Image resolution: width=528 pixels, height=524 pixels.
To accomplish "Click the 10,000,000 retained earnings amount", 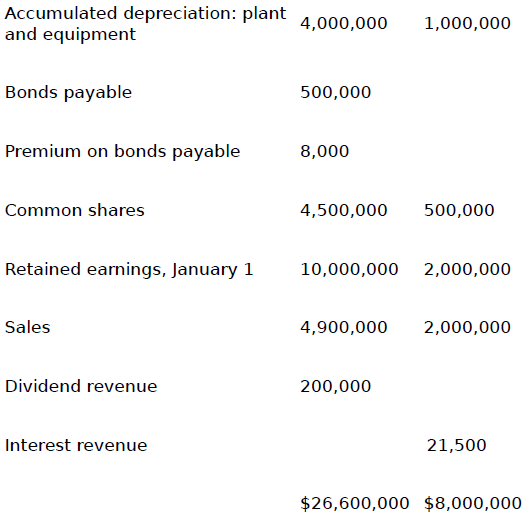I will (349, 269).
